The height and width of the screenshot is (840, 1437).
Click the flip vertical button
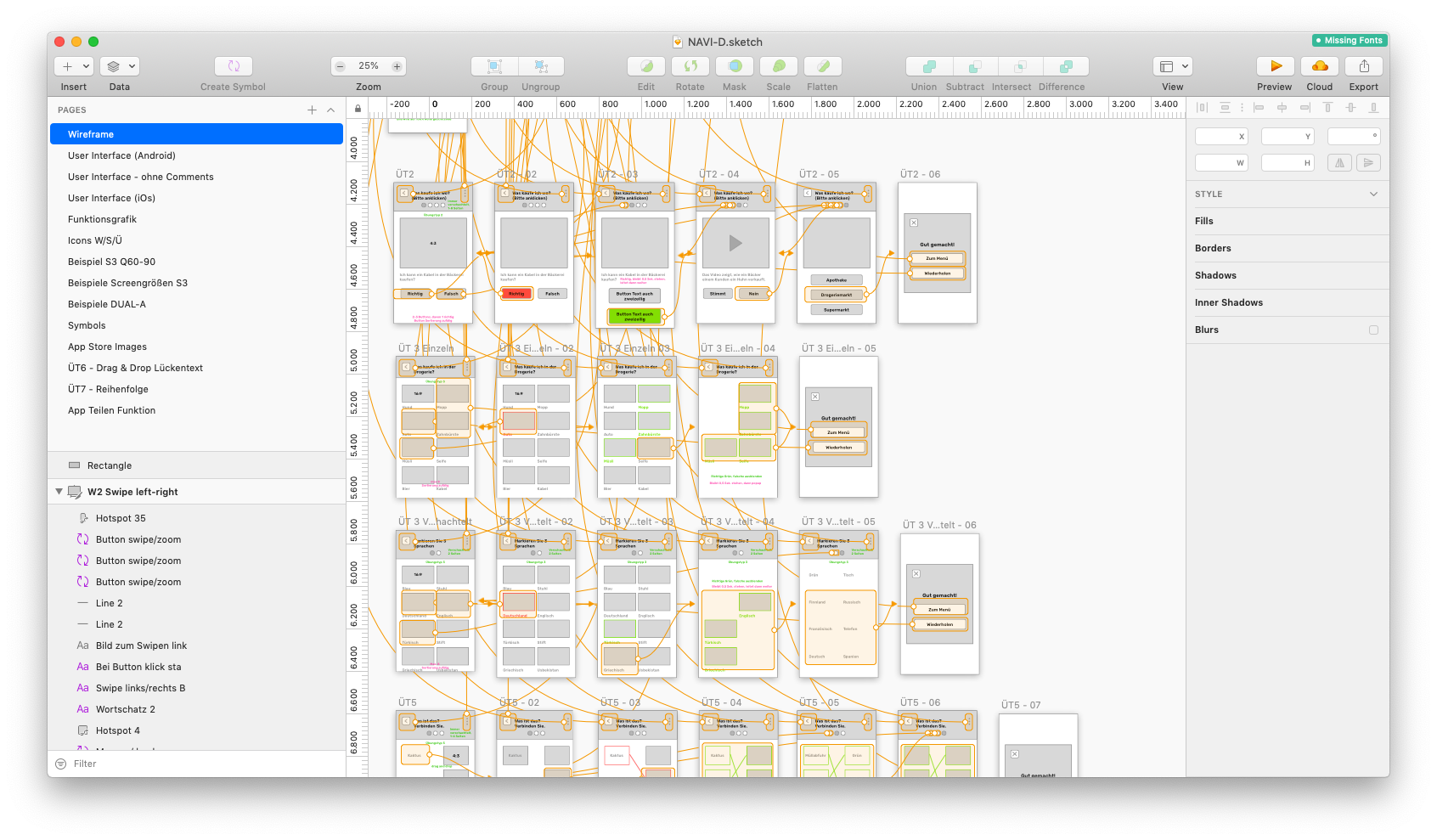click(1367, 163)
